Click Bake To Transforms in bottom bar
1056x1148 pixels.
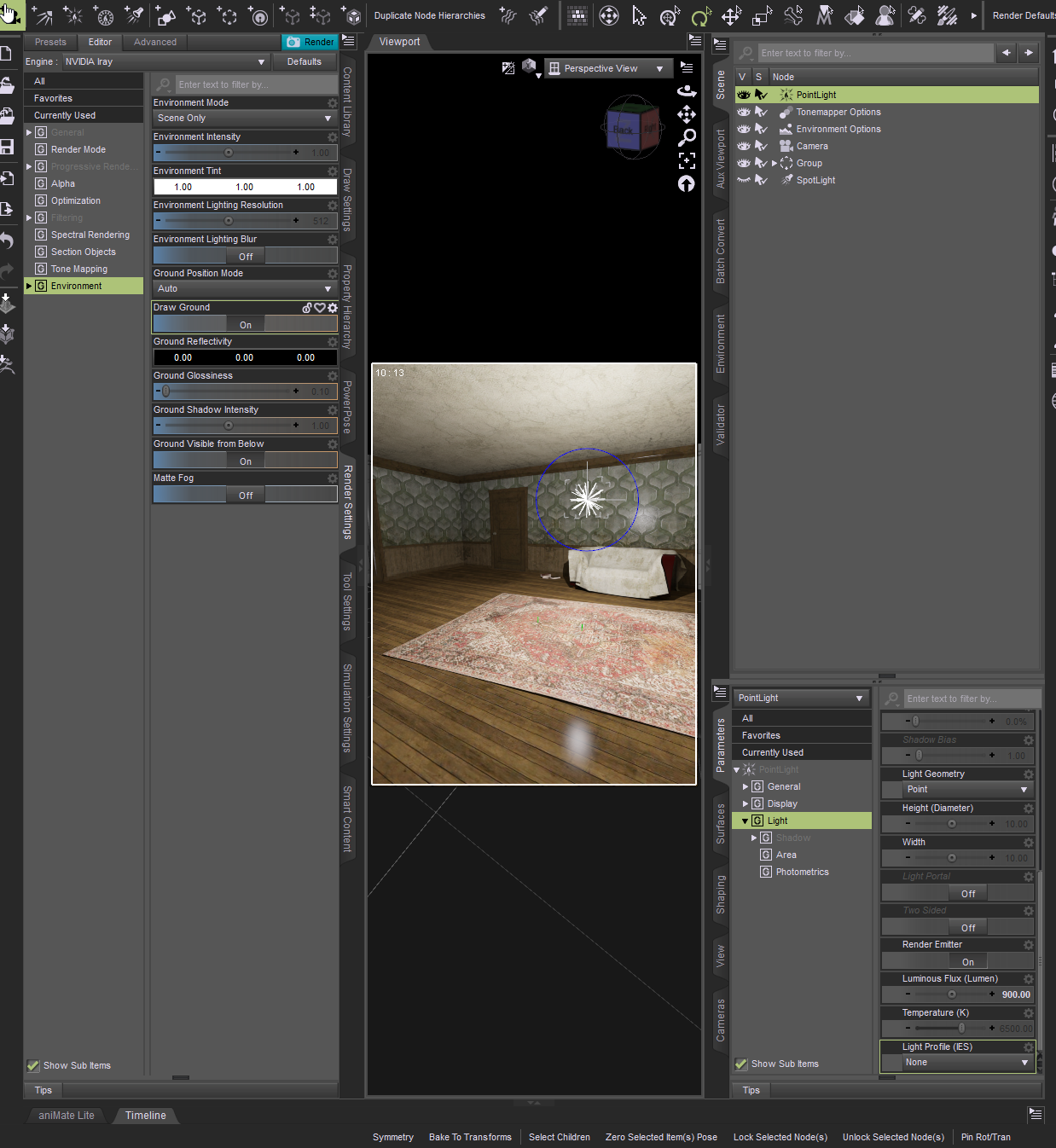pyautogui.click(x=470, y=1137)
